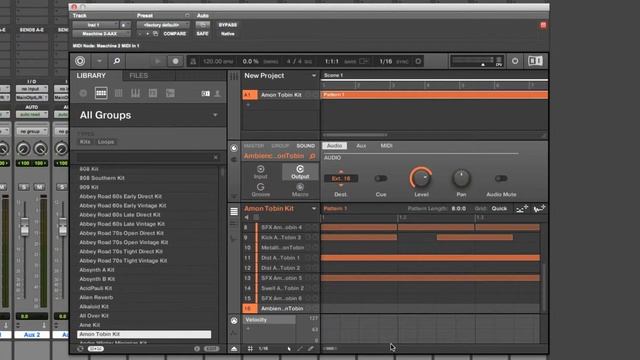Click the pattern editor list view icon
640x360 pixels.
coord(234,211)
